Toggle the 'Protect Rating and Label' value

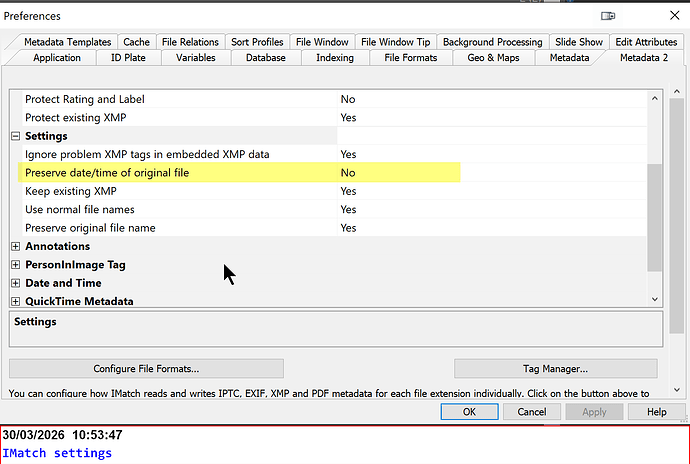pyautogui.click(x=348, y=99)
